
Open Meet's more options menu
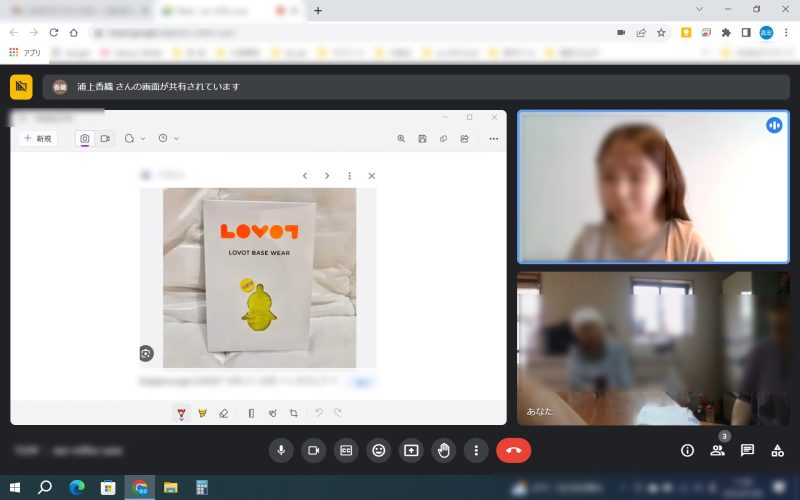[x=476, y=450]
